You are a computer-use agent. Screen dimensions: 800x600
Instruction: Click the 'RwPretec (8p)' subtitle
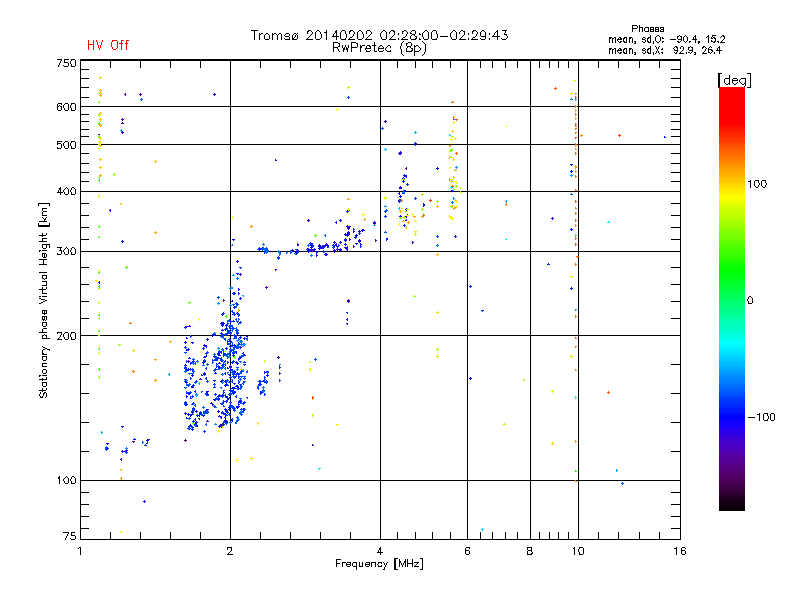[379, 48]
